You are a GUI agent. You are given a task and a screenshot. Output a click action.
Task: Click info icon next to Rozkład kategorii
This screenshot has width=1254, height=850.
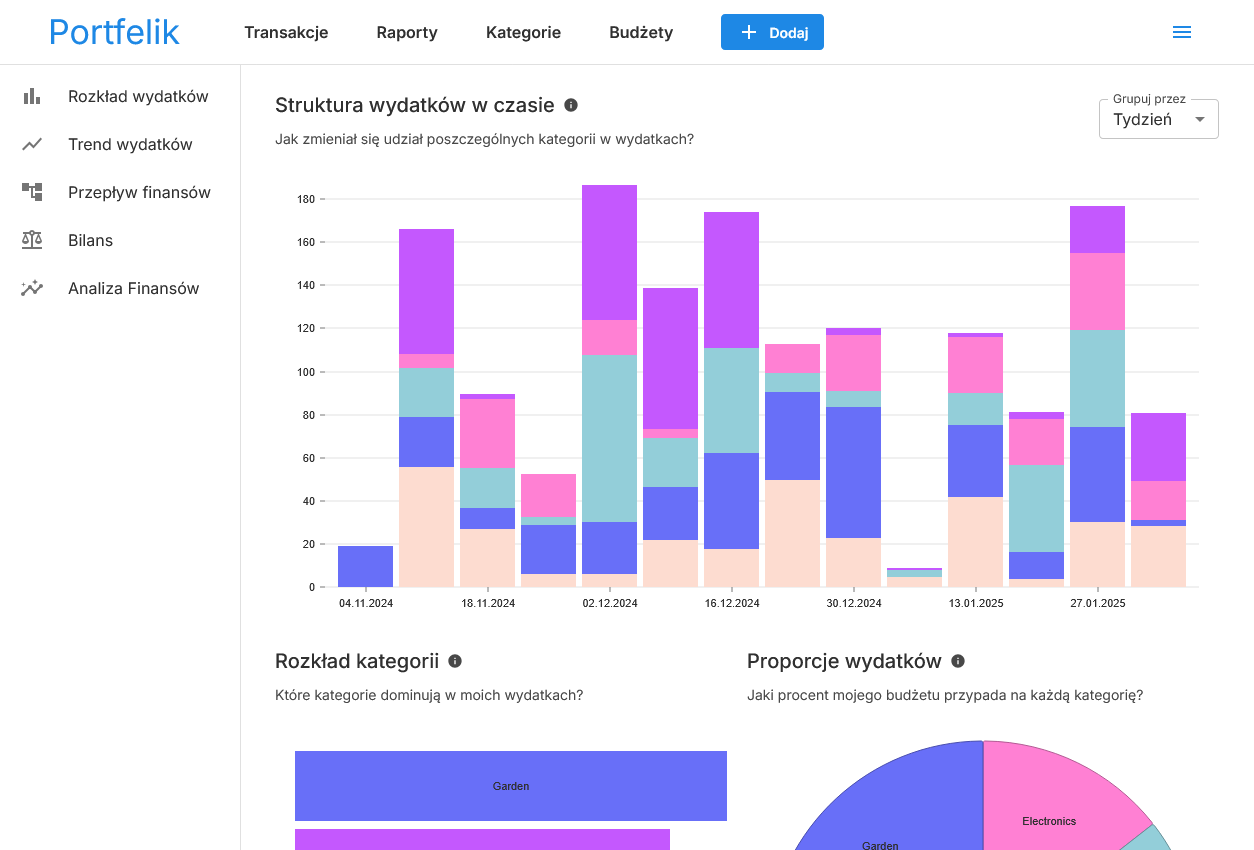pos(455,661)
